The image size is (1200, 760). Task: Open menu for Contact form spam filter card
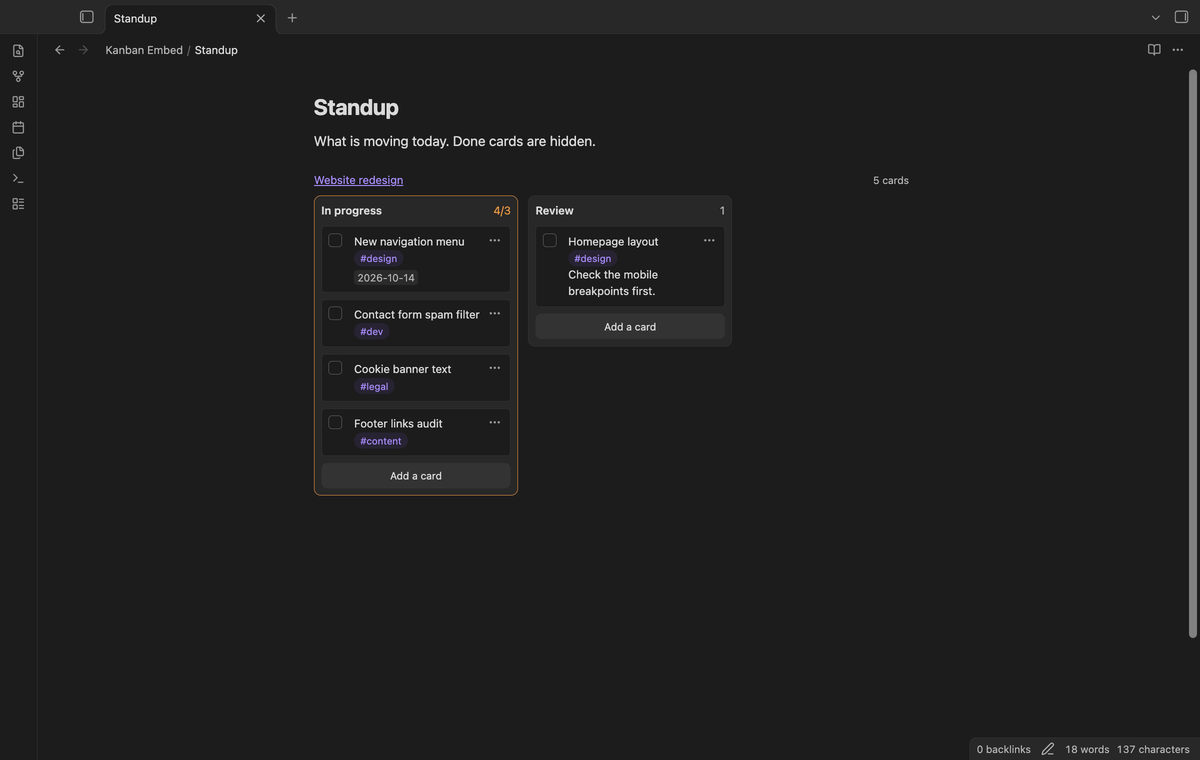click(495, 314)
